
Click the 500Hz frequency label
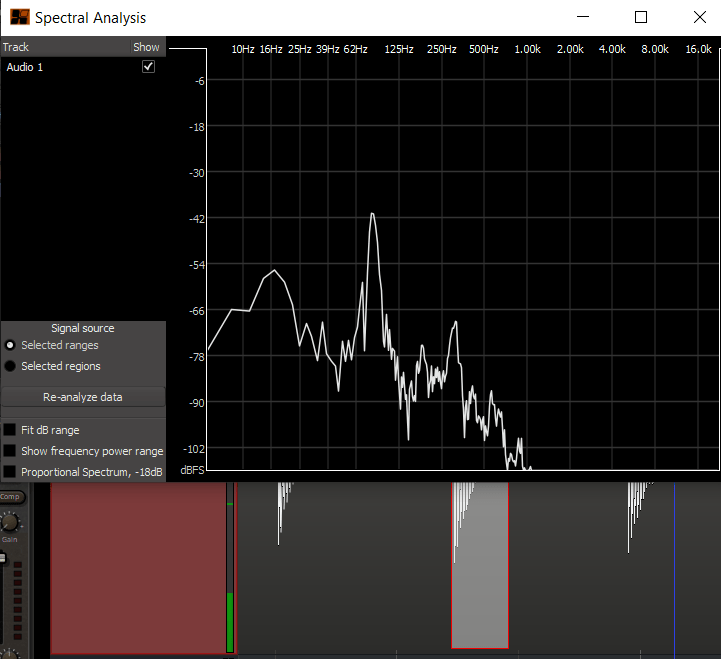point(483,49)
